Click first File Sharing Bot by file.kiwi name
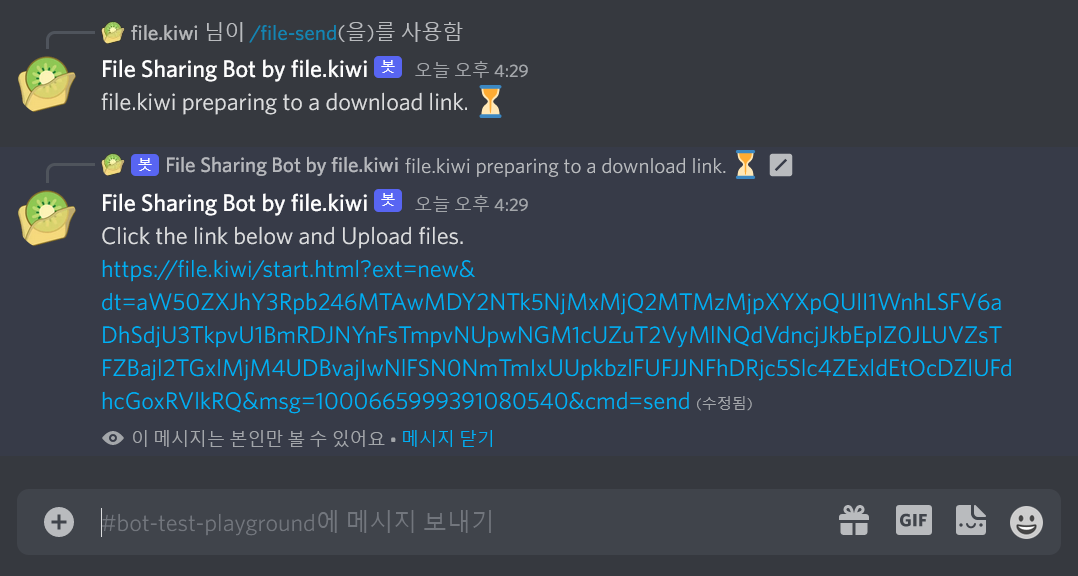1078x576 pixels. 234,69
